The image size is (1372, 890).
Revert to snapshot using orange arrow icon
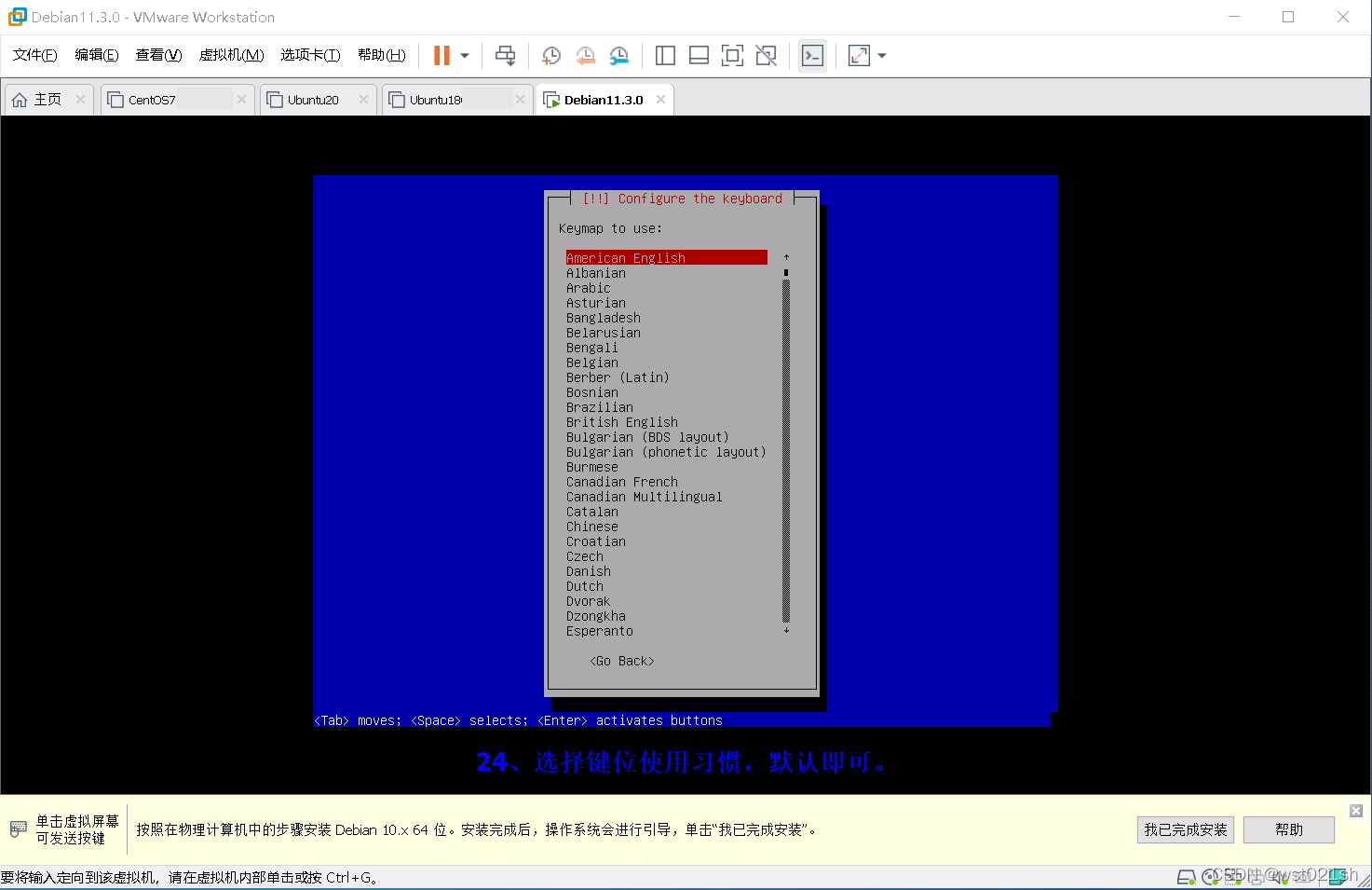585,56
